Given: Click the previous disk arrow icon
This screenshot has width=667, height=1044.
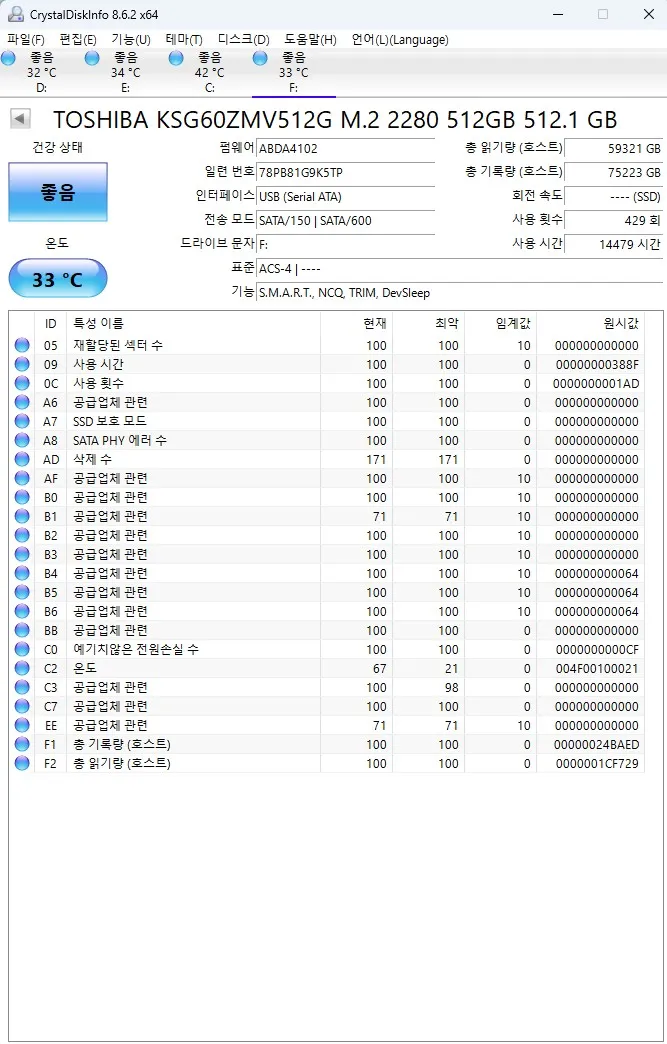Looking at the screenshot, I should [20, 119].
